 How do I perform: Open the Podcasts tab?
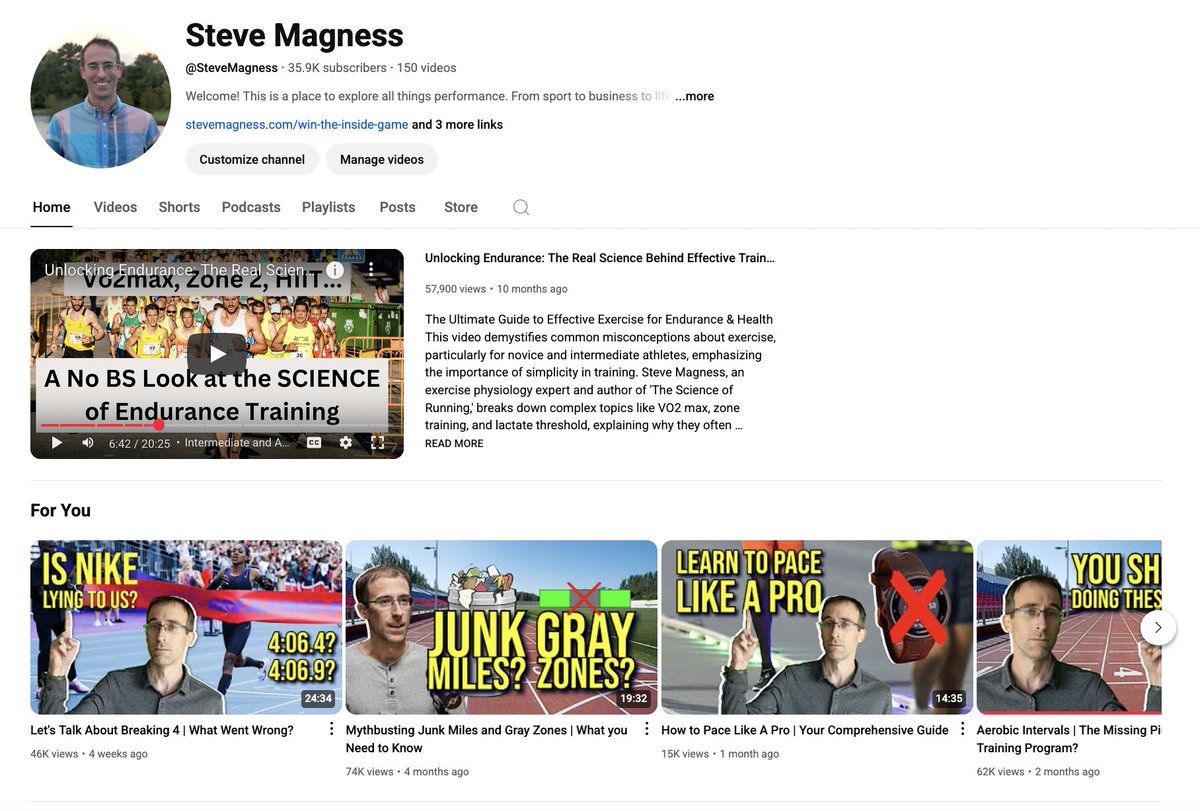coord(251,207)
